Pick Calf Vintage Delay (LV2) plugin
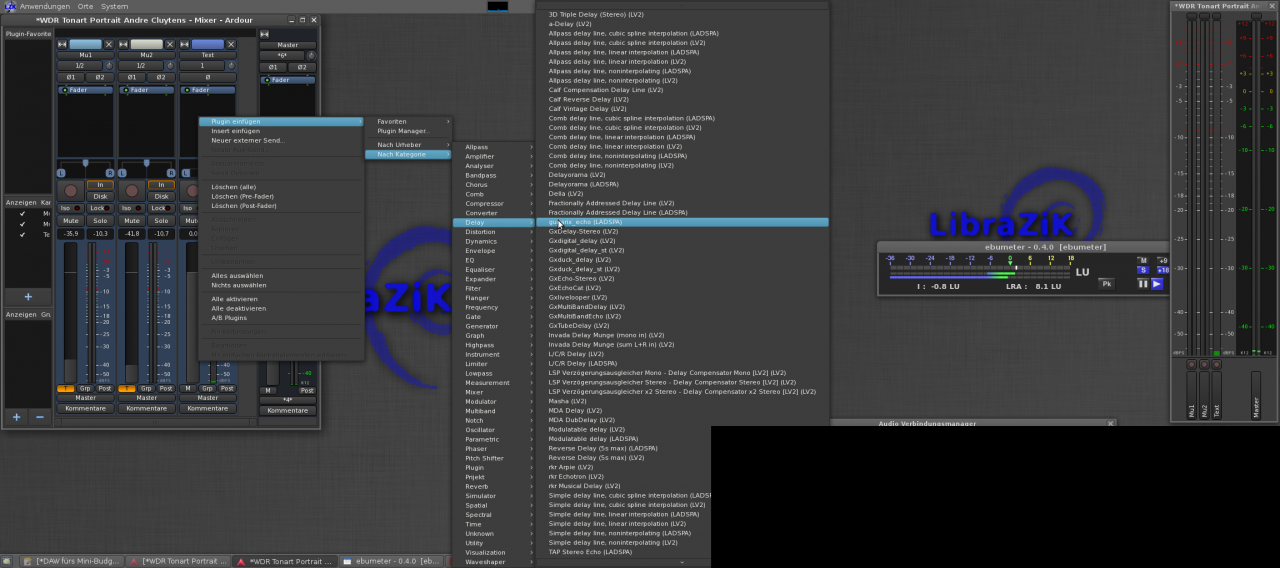Screen dimensions: 1280x568 683,109
